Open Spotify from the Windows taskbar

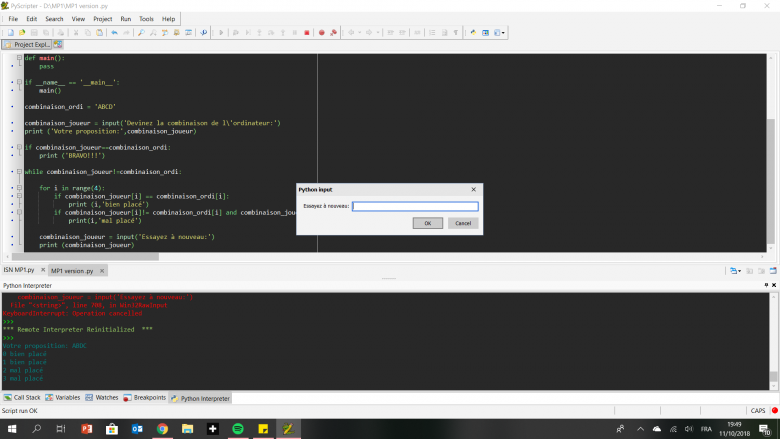click(x=238, y=428)
